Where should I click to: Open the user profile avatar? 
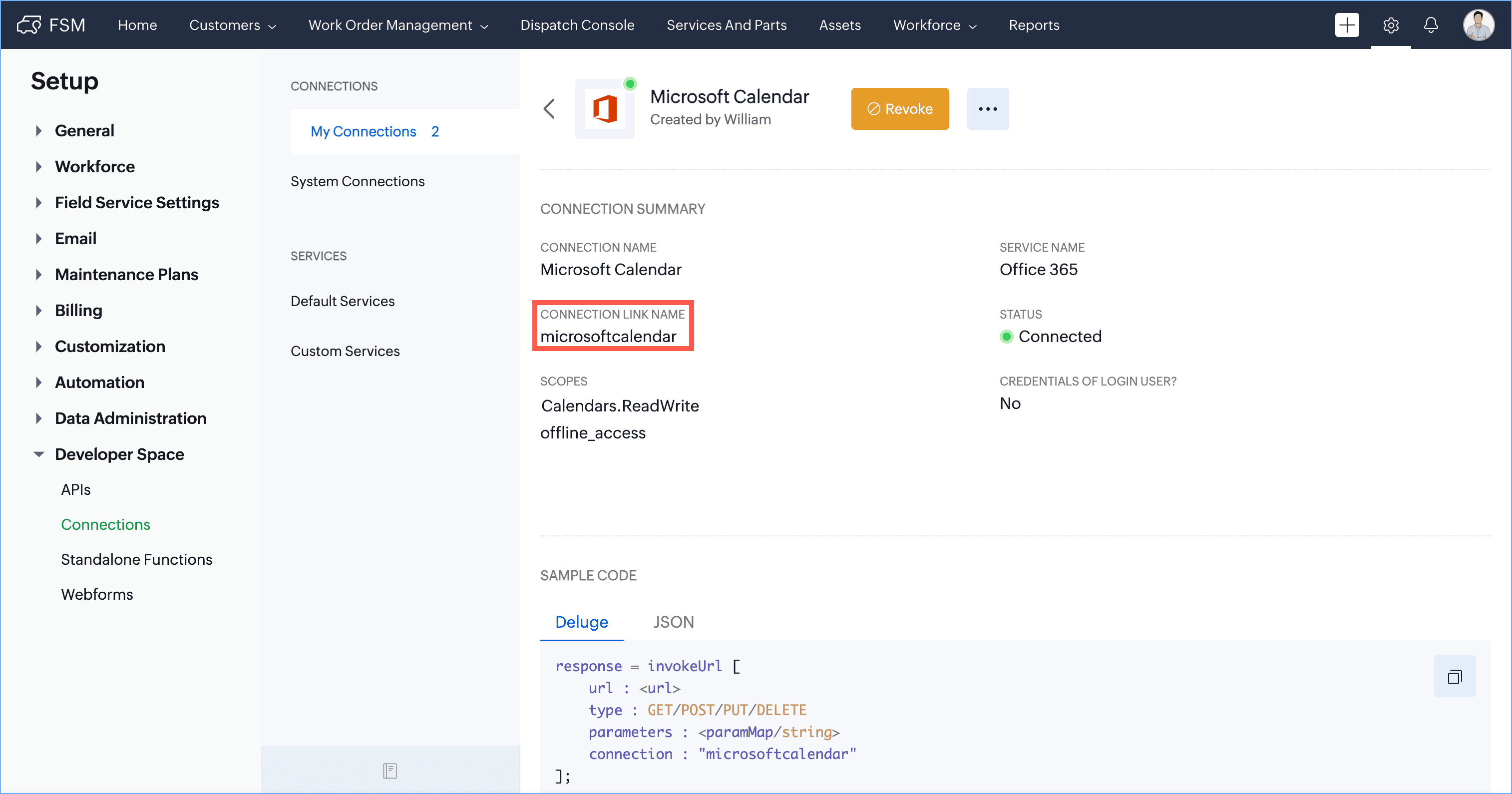click(x=1478, y=25)
